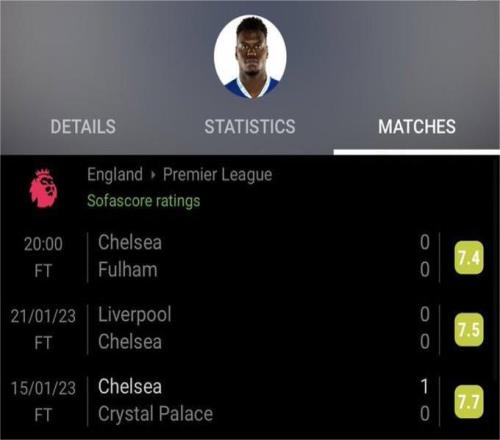Select Chelsea in the Liverpool match row

point(130,342)
